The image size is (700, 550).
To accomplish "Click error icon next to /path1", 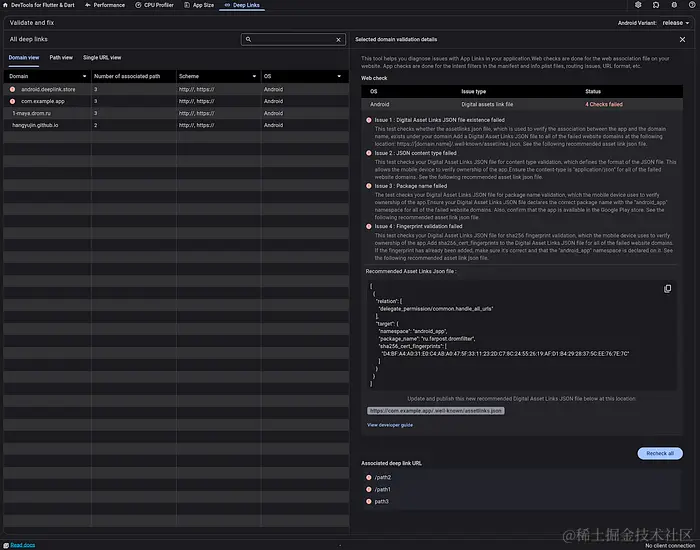I will [x=369, y=489].
